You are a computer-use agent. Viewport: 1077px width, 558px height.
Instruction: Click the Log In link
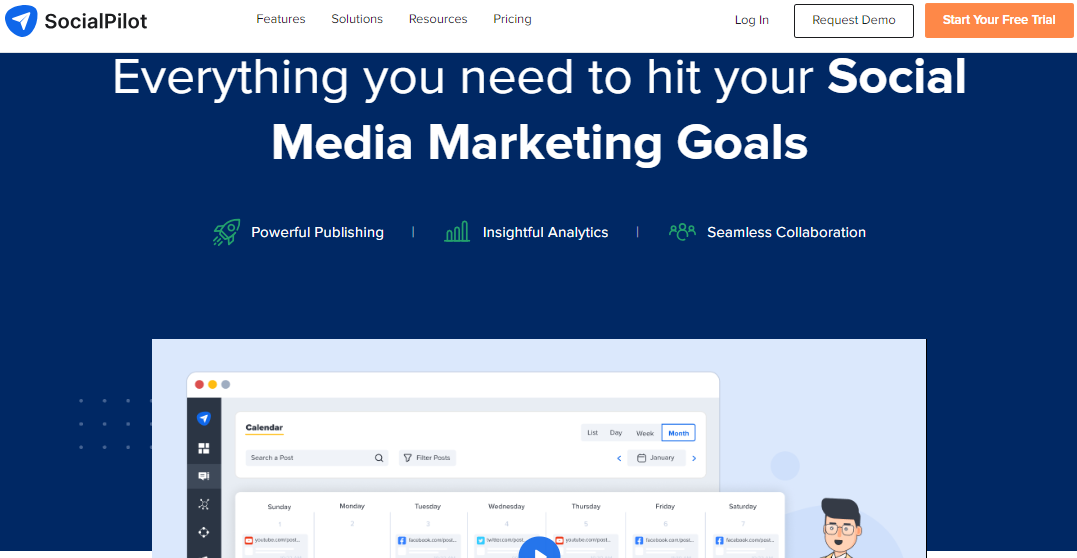tap(751, 20)
